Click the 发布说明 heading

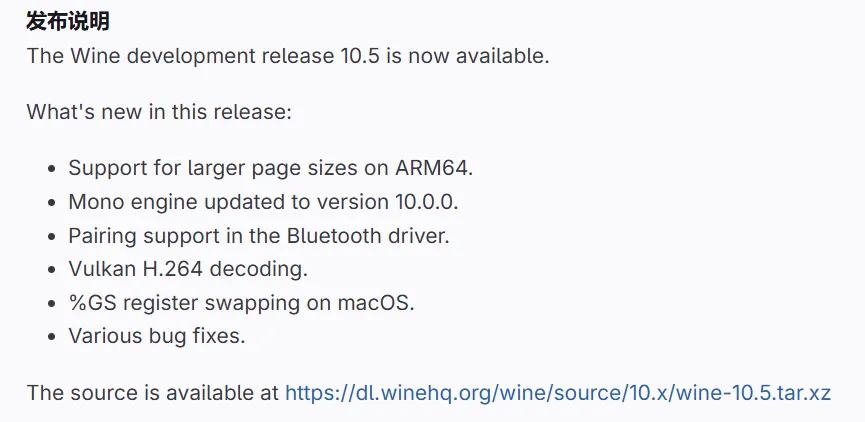(x=68, y=21)
